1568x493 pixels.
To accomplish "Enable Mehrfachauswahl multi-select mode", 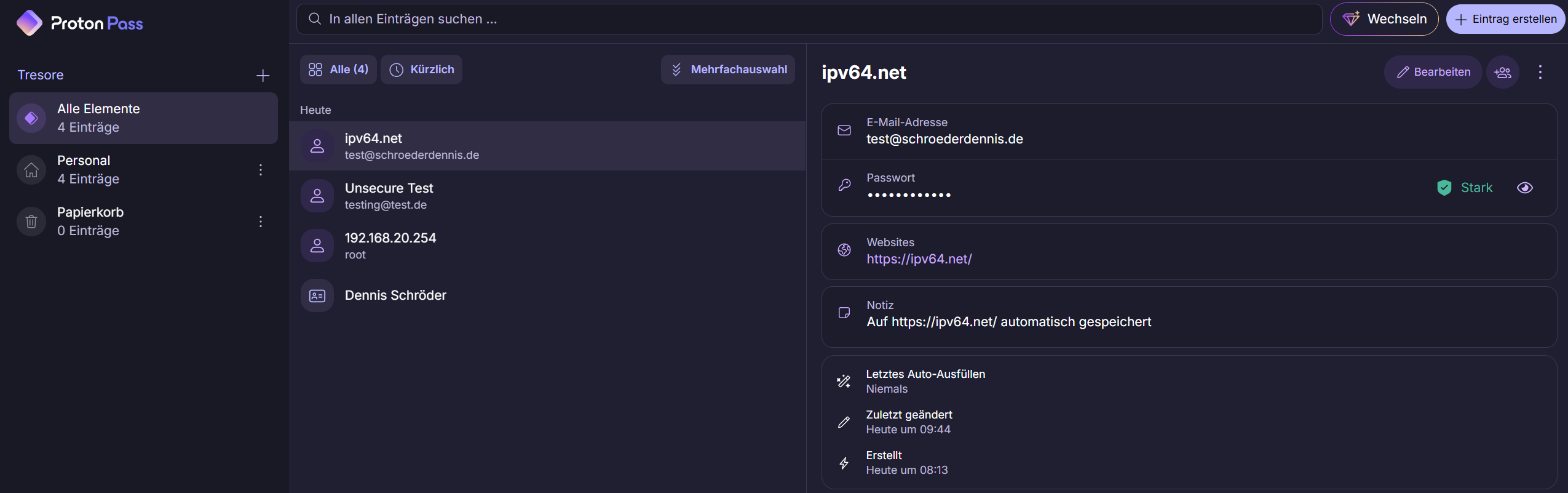I will tap(728, 70).
